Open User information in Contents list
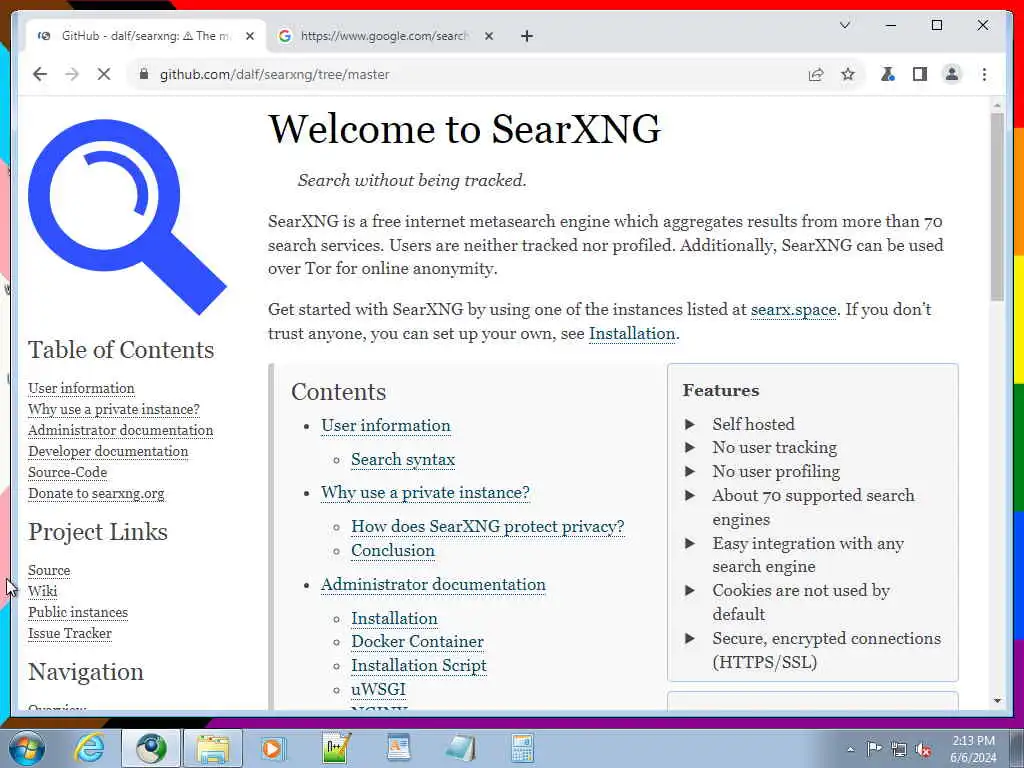Image resolution: width=1024 pixels, height=768 pixels. tap(386, 426)
